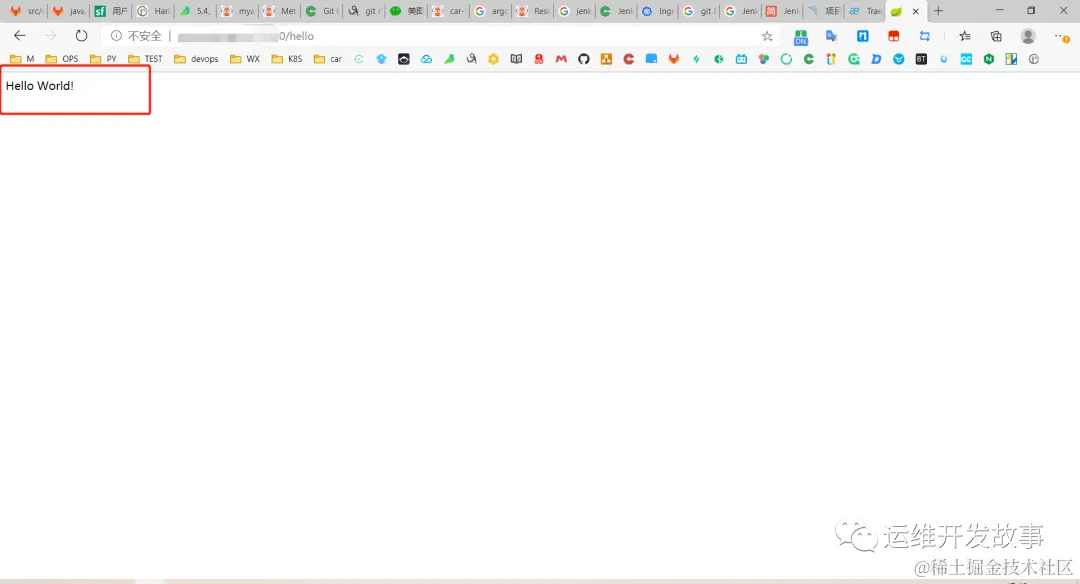Screen dimensions: 1080x584
Task: Open the orange sitemap bookmark icon
Action: pos(606,59)
